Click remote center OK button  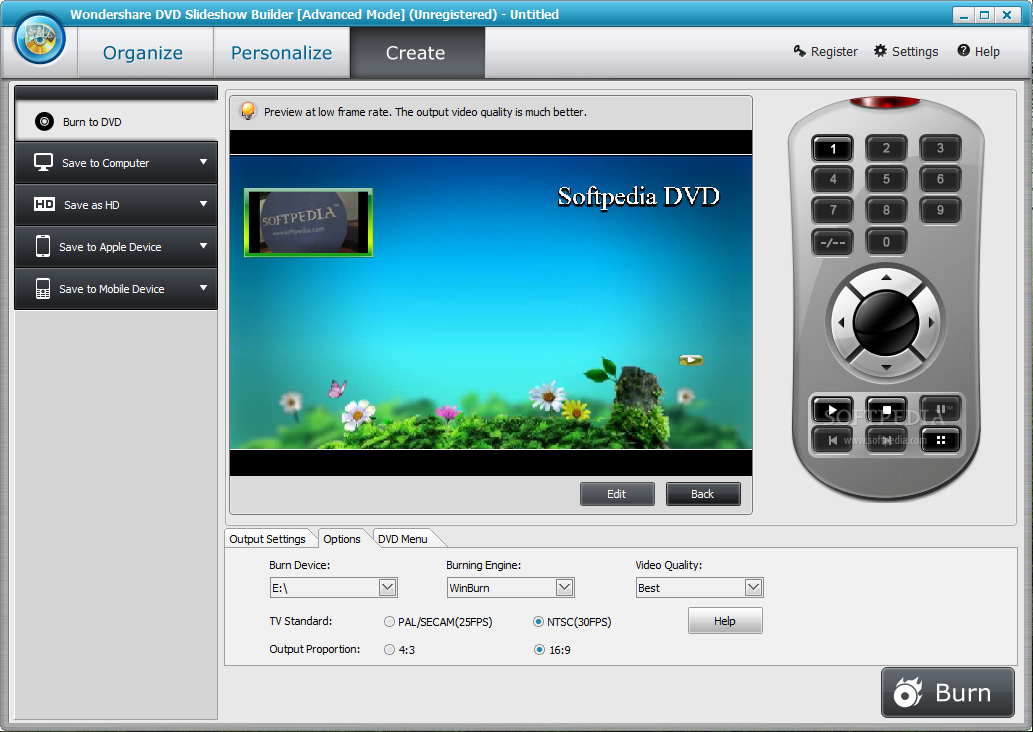[886, 323]
